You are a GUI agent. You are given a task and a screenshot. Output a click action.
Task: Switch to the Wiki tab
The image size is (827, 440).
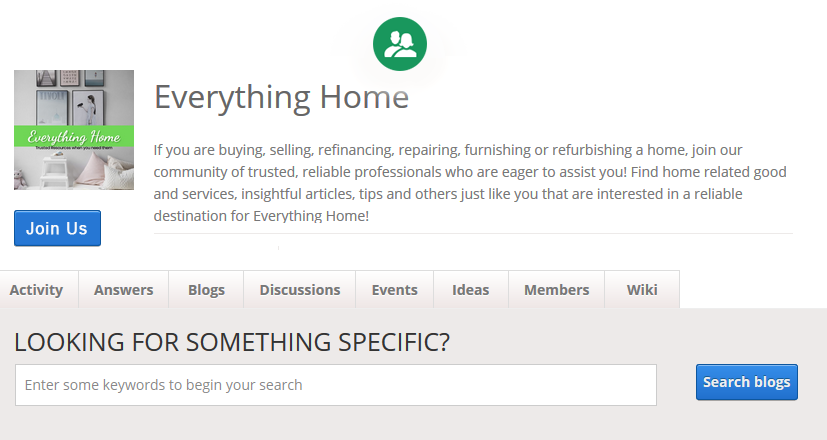tap(642, 290)
